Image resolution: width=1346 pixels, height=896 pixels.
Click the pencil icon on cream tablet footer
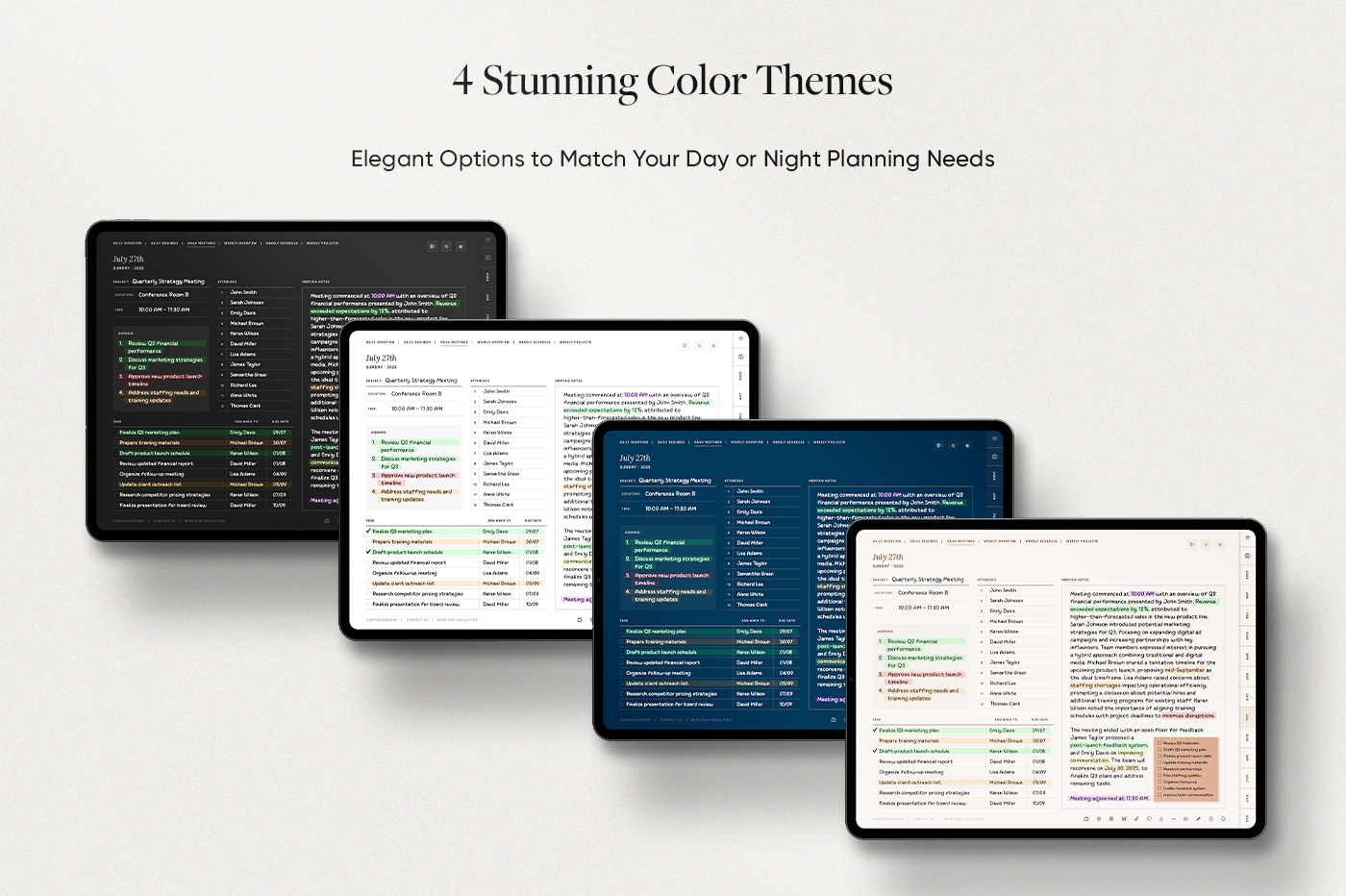click(1198, 819)
